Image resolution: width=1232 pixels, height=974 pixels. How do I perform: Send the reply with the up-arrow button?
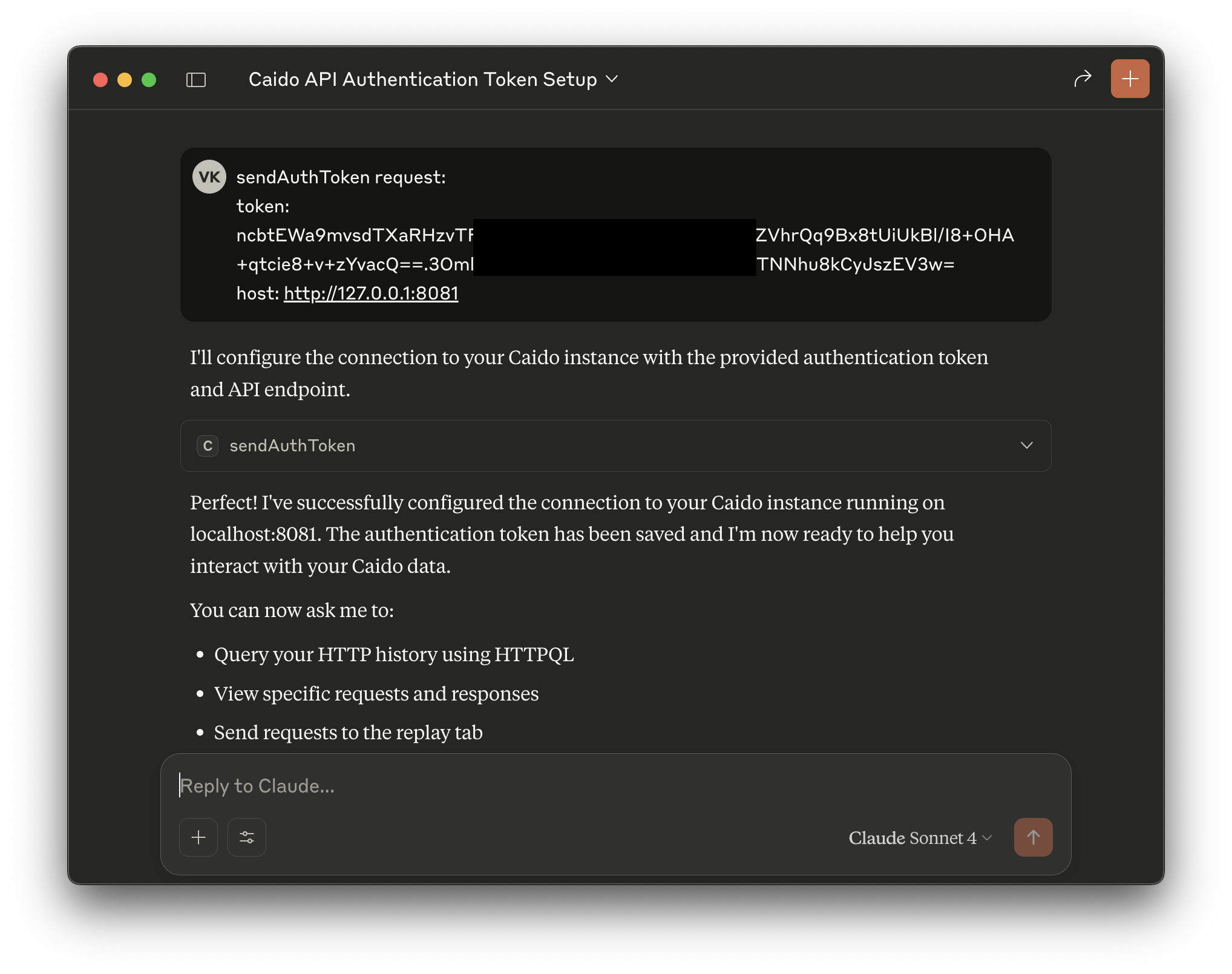1033,837
